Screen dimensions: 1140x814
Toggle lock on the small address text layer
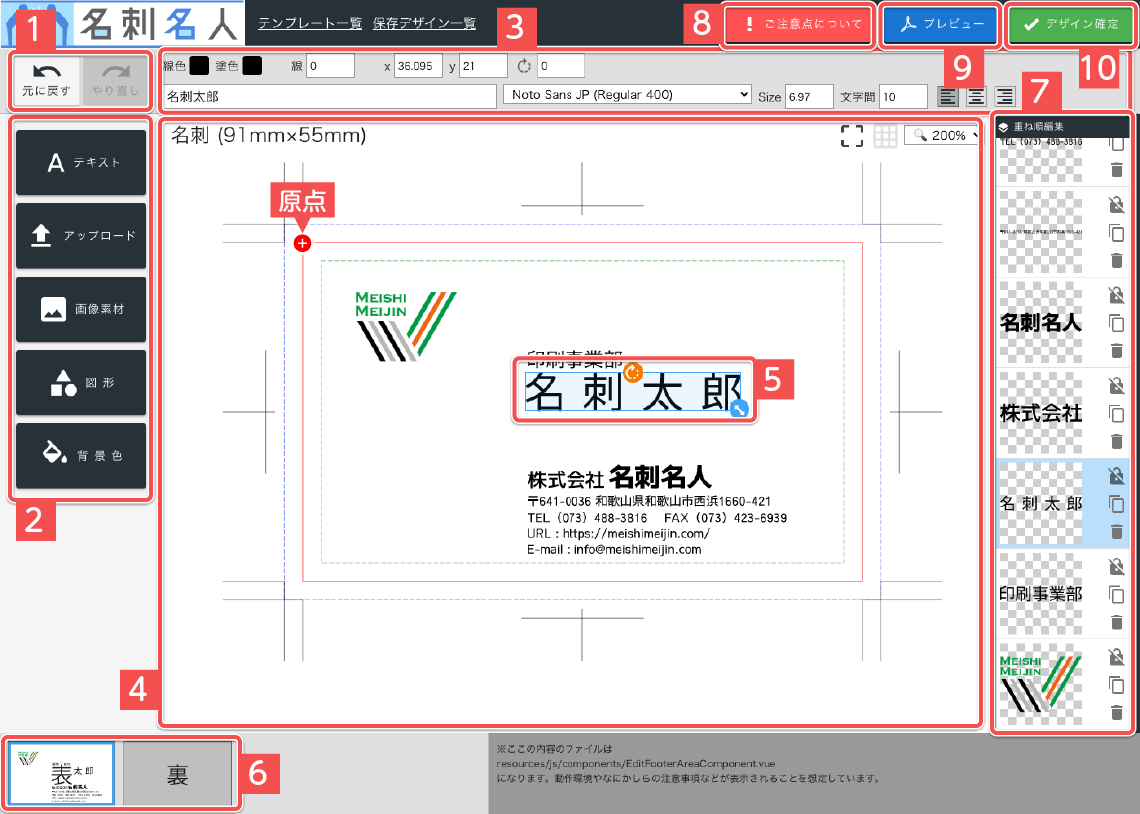coord(1116,205)
